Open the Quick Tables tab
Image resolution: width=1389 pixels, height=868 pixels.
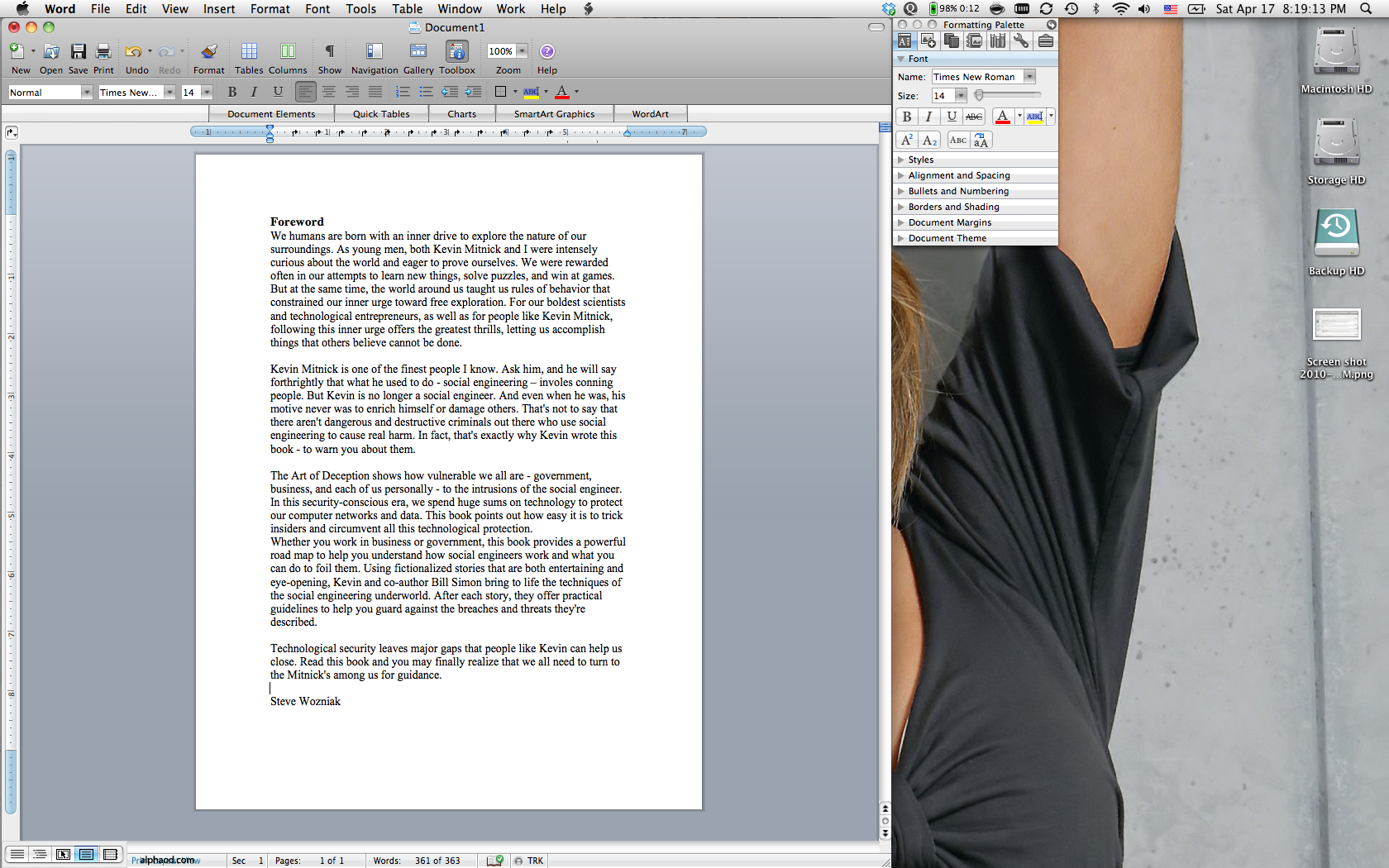click(381, 114)
